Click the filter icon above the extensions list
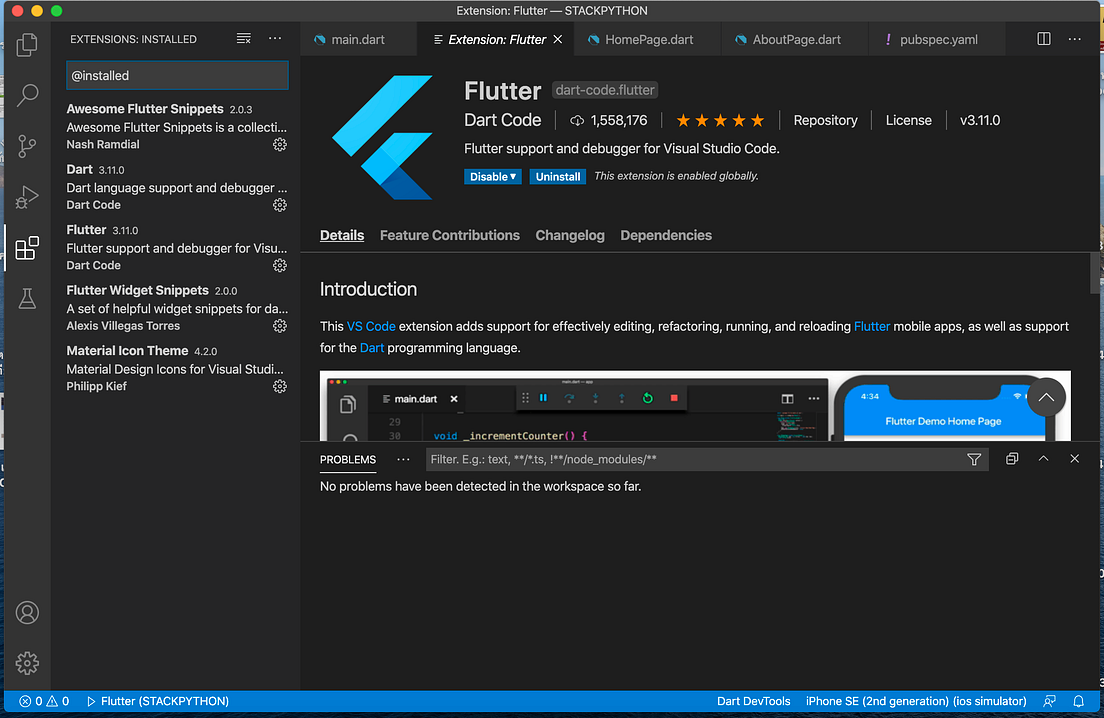Viewport: 1104px width, 718px height. [x=243, y=38]
